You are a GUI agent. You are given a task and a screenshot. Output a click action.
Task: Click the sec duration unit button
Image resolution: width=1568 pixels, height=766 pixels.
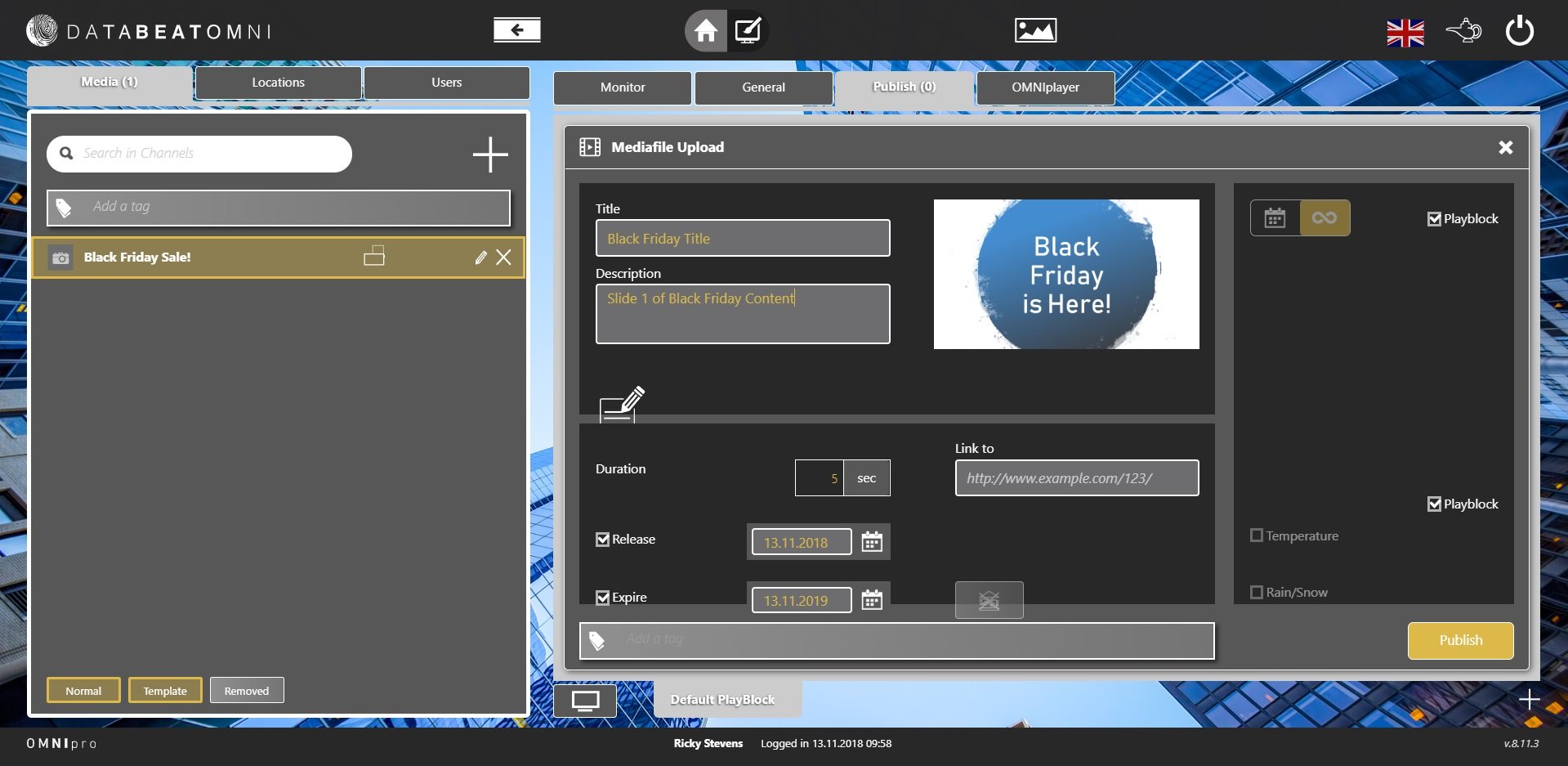tap(867, 478)
